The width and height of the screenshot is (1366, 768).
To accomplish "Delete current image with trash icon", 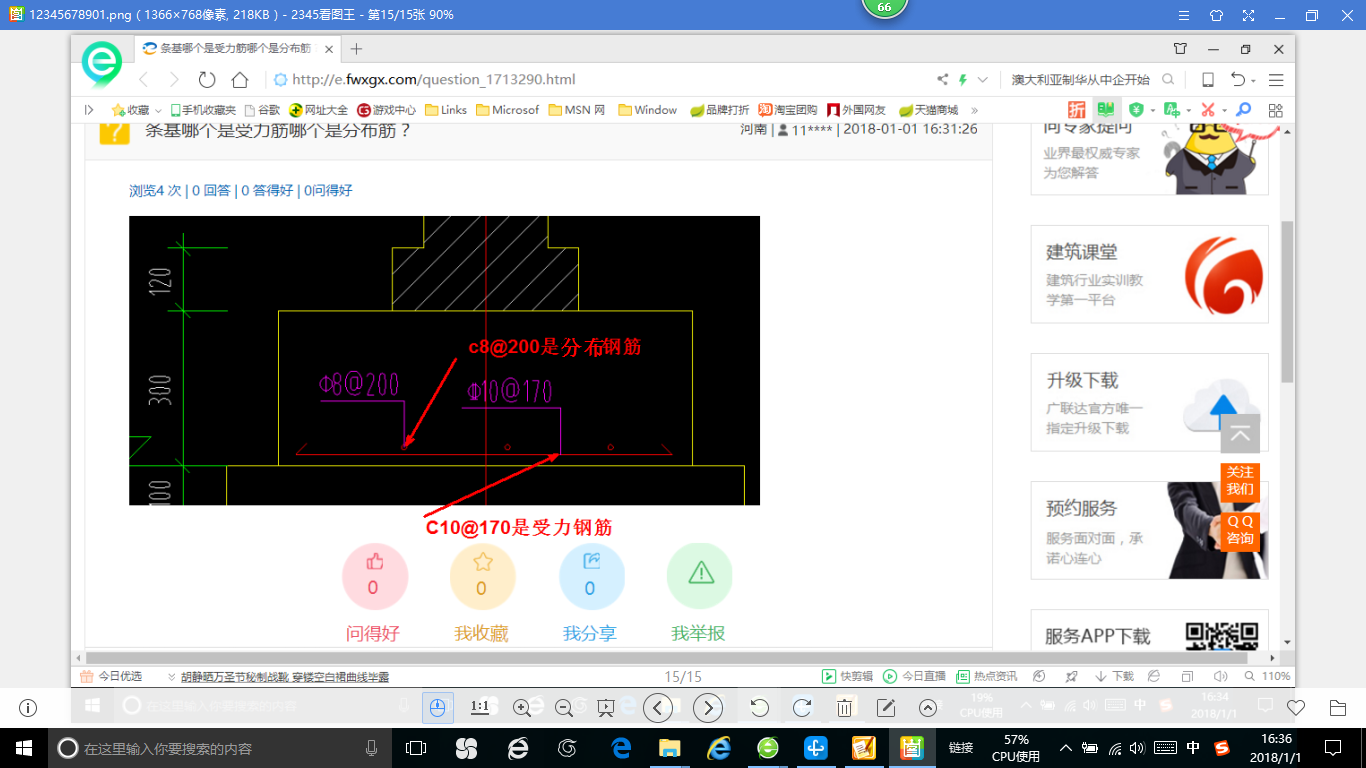I will [x=844, y=708].
